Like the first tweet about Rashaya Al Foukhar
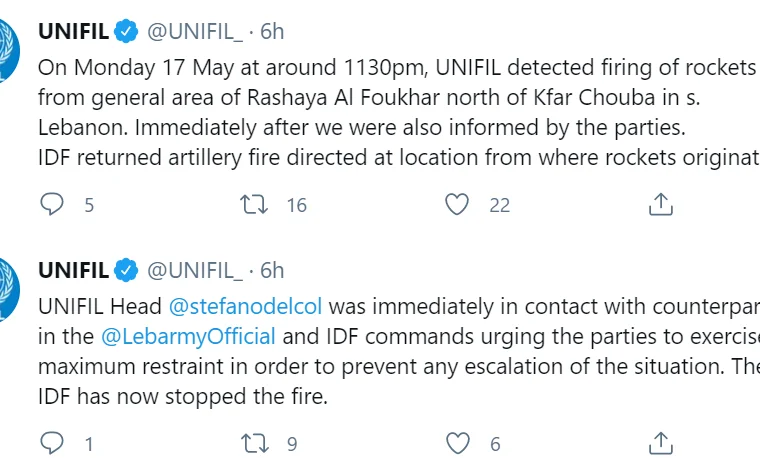The image size is (760, 458). [457, 205]
